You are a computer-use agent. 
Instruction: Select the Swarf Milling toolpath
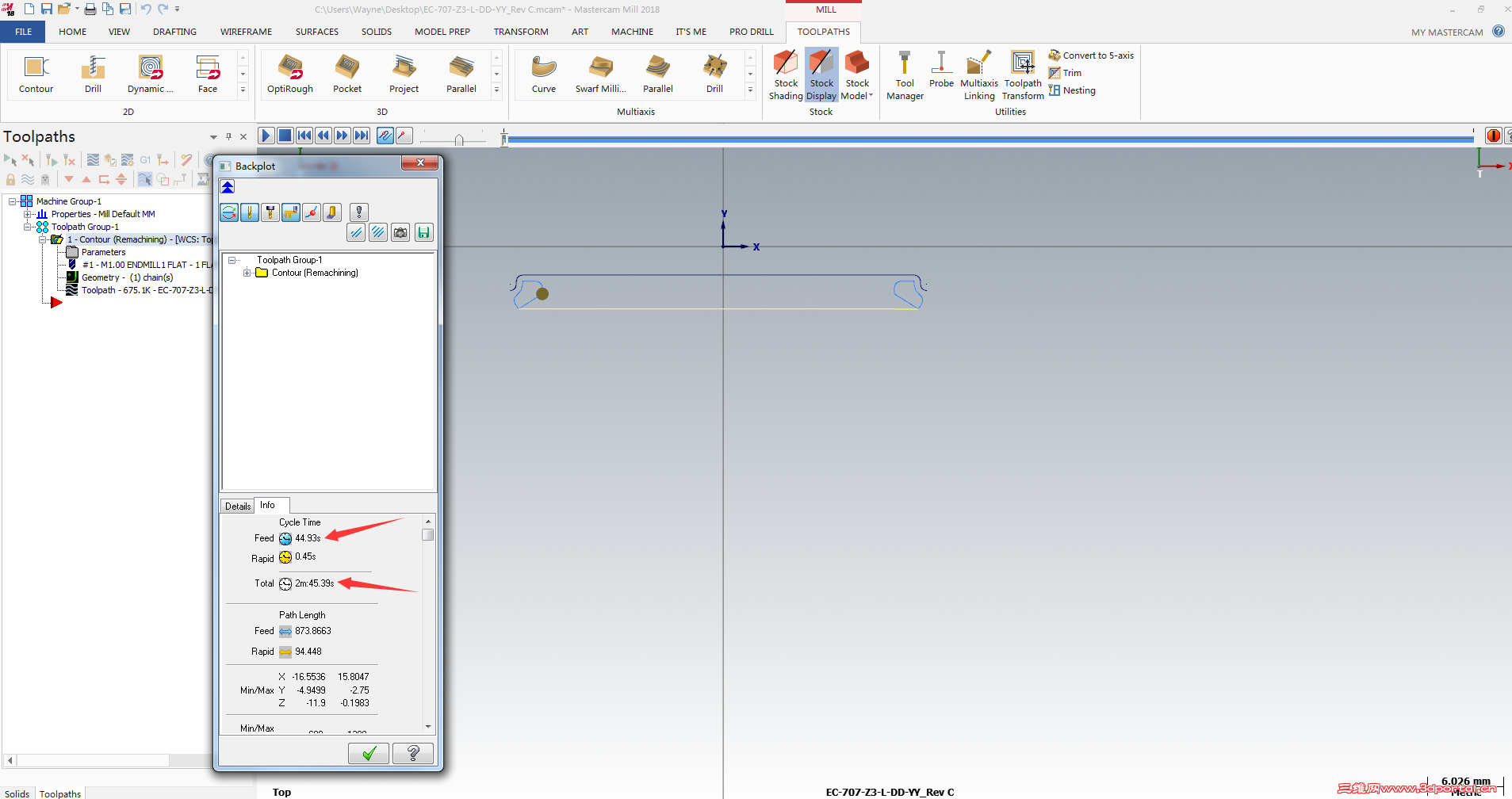tap(600, 75)
